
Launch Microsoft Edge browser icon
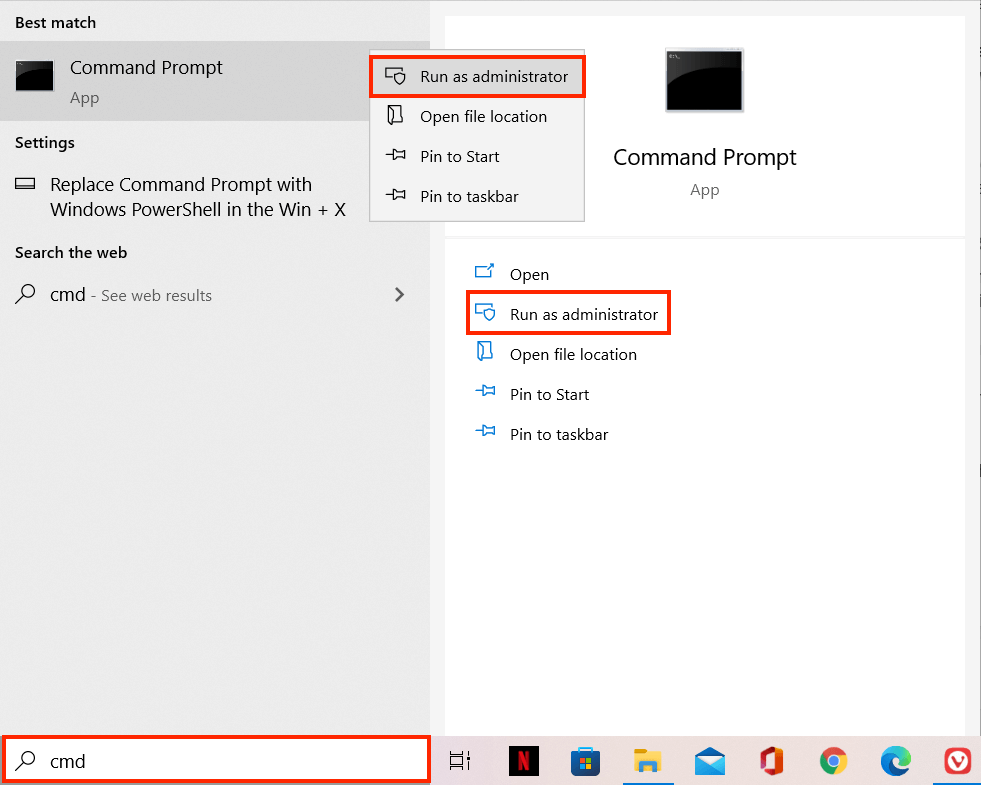895,761
